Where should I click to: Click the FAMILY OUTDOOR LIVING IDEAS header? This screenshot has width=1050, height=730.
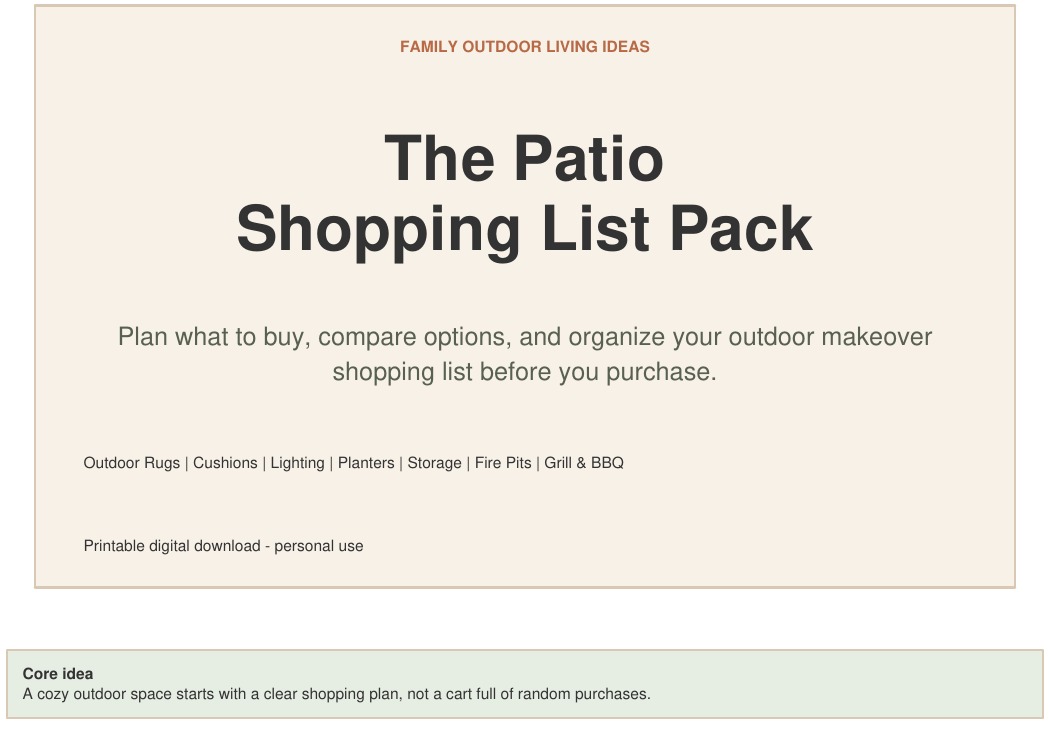pos(524,47)
